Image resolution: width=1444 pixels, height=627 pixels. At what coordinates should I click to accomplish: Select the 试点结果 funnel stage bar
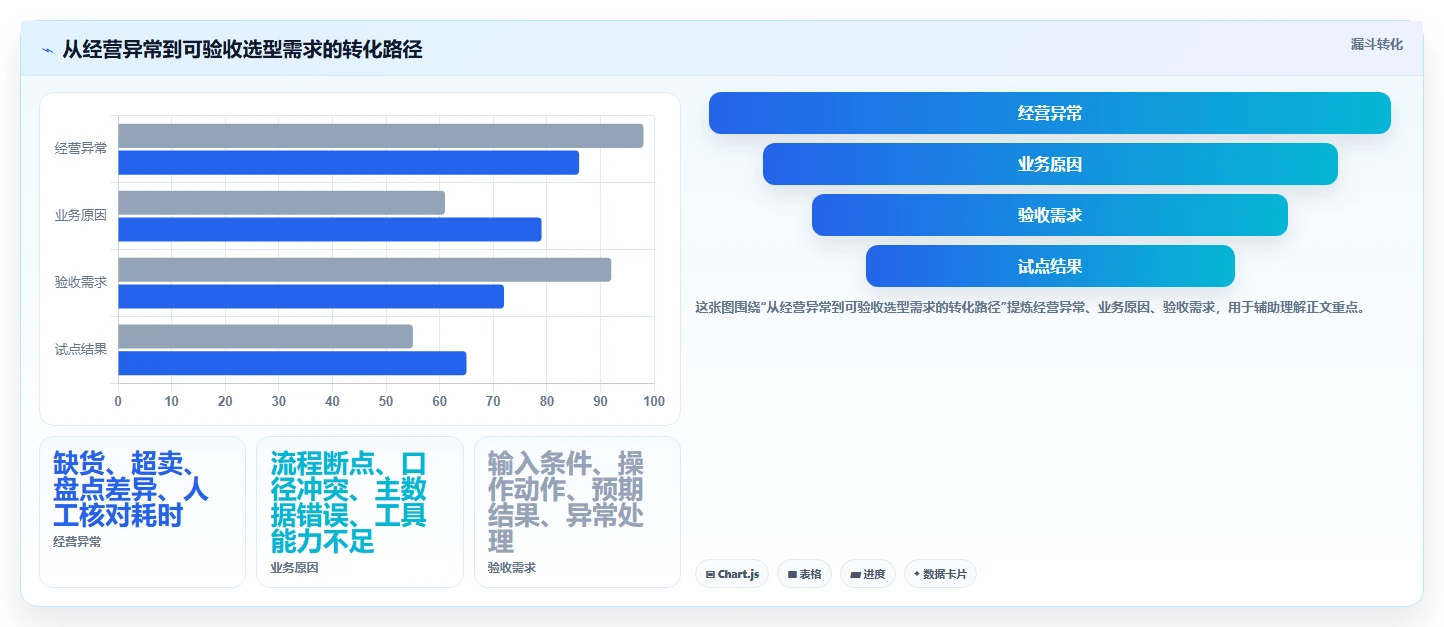pyautogui.click(x=1050, y=266)
